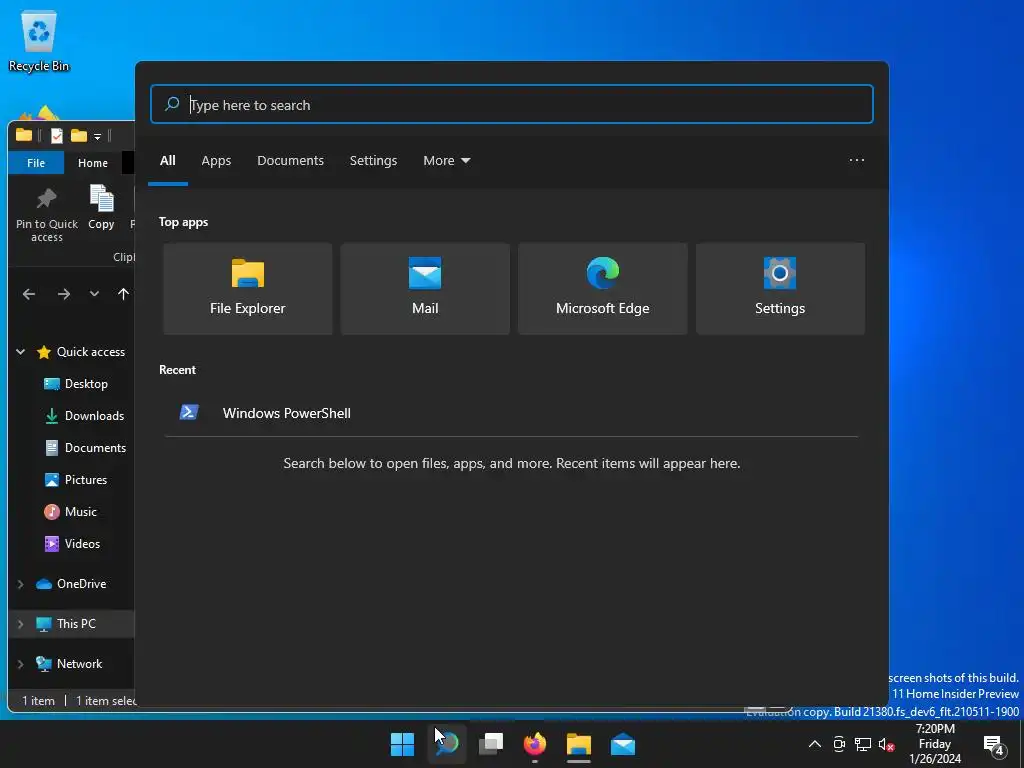Click the Type here to search box

coord(511,104)
